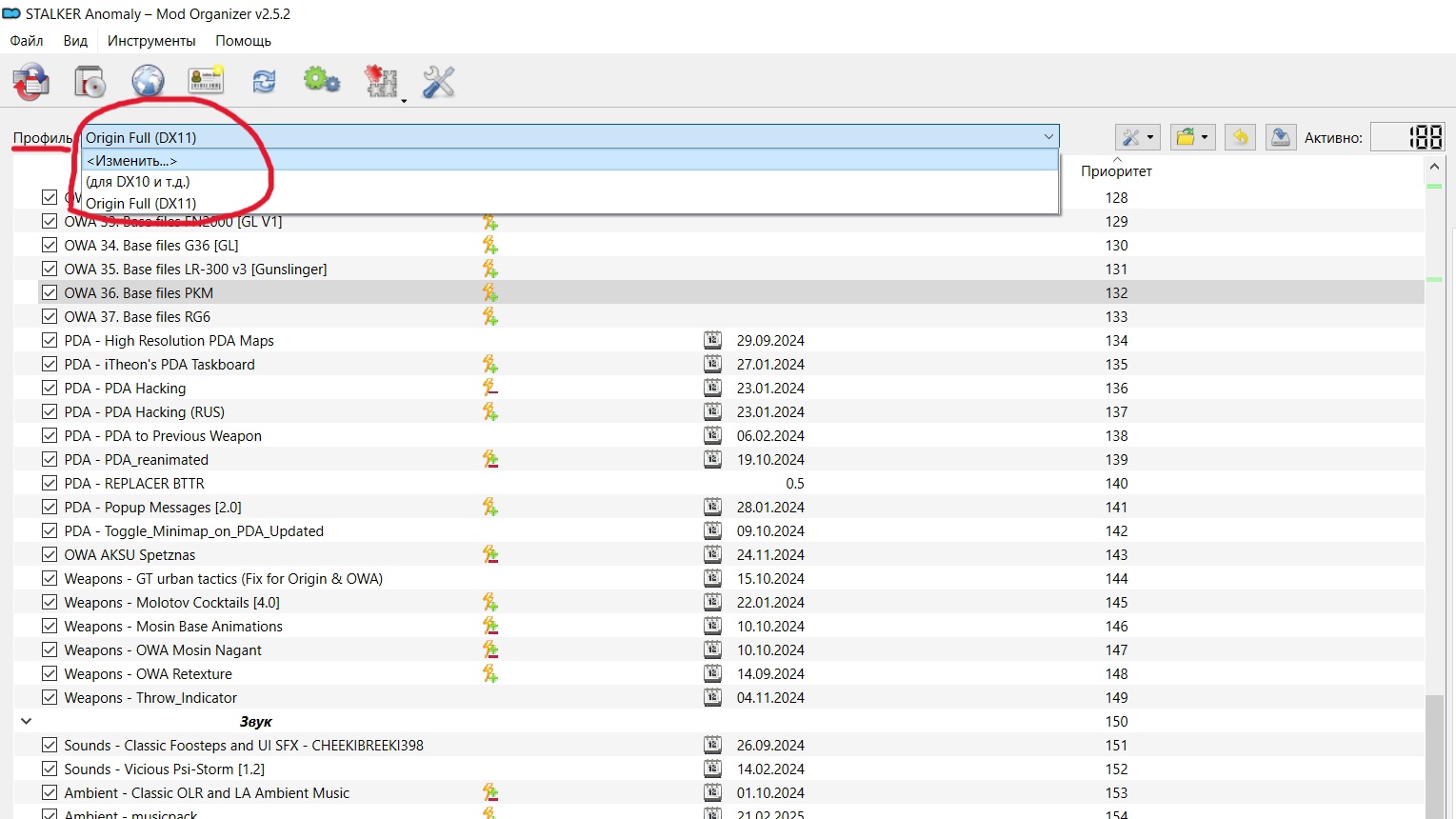Click the flag icon for Weapons - Molotov Cocktails

[x=490, y=602]
